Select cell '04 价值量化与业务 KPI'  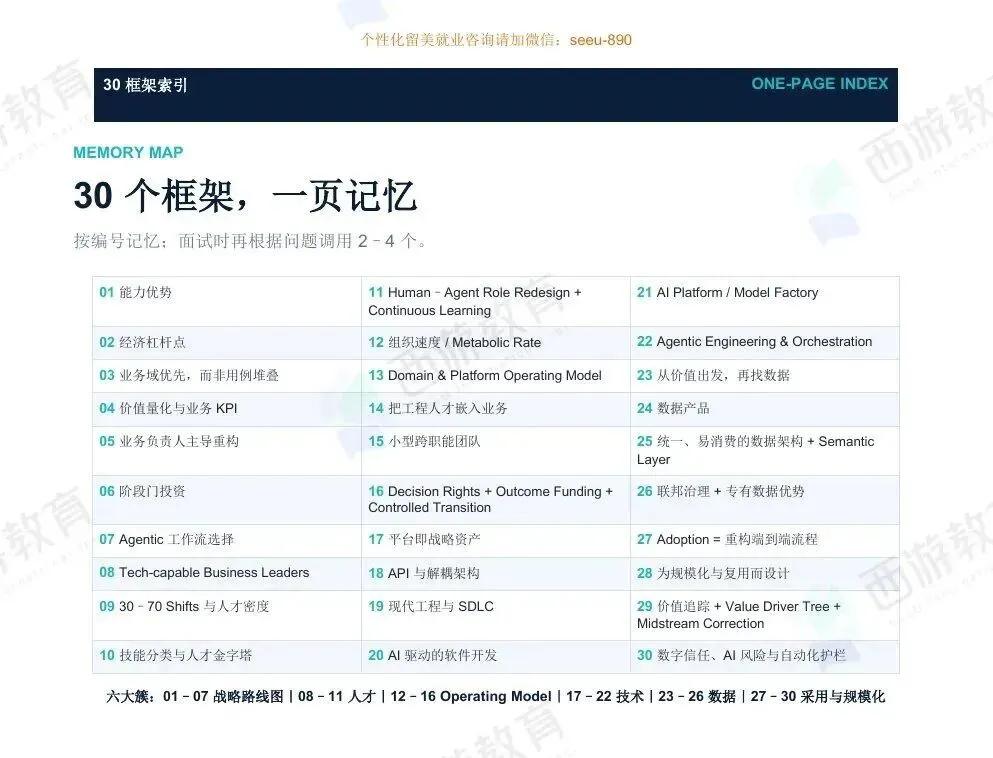[x=227, y=409]
